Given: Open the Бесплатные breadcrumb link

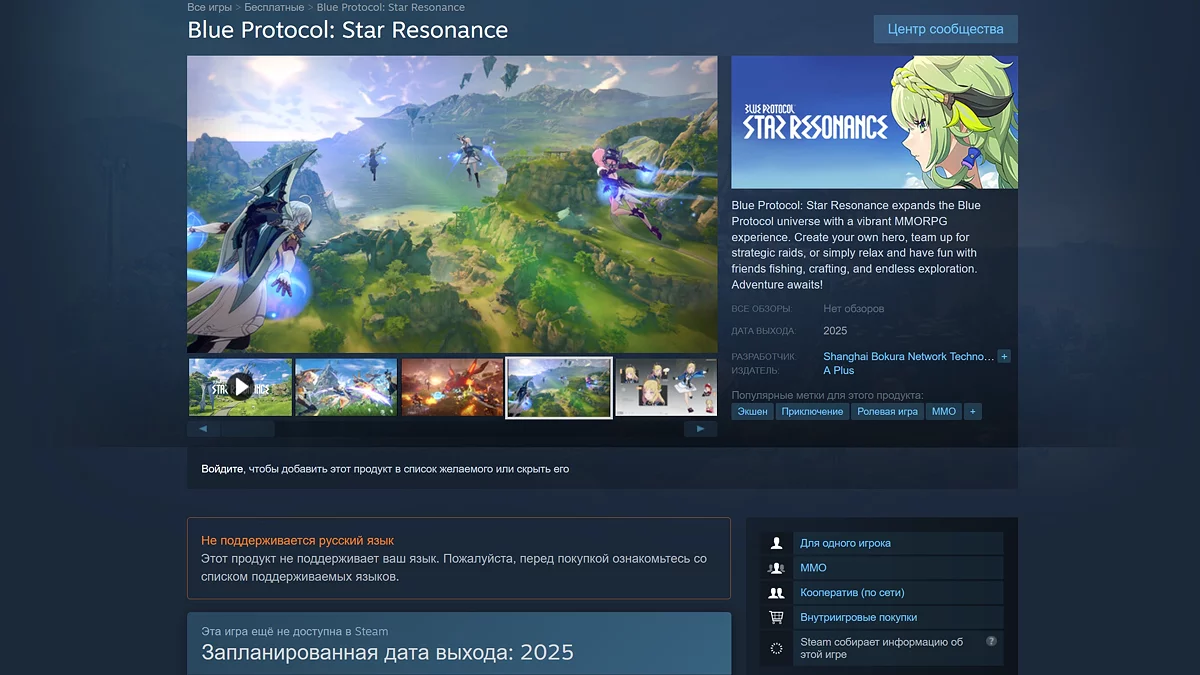Looking at the screenshot, I should point(275,7).
